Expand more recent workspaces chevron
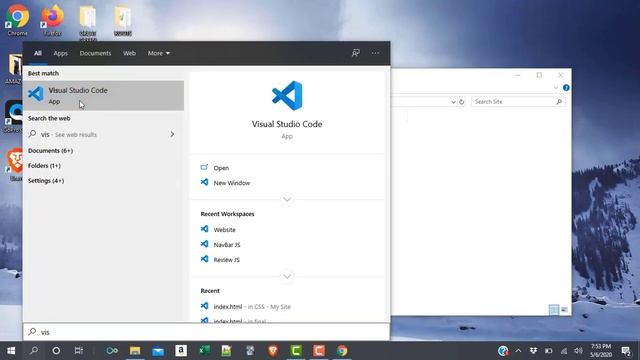The width and height of the screenshot is (640, 360). pyautogui.click(x=287, y=276)
